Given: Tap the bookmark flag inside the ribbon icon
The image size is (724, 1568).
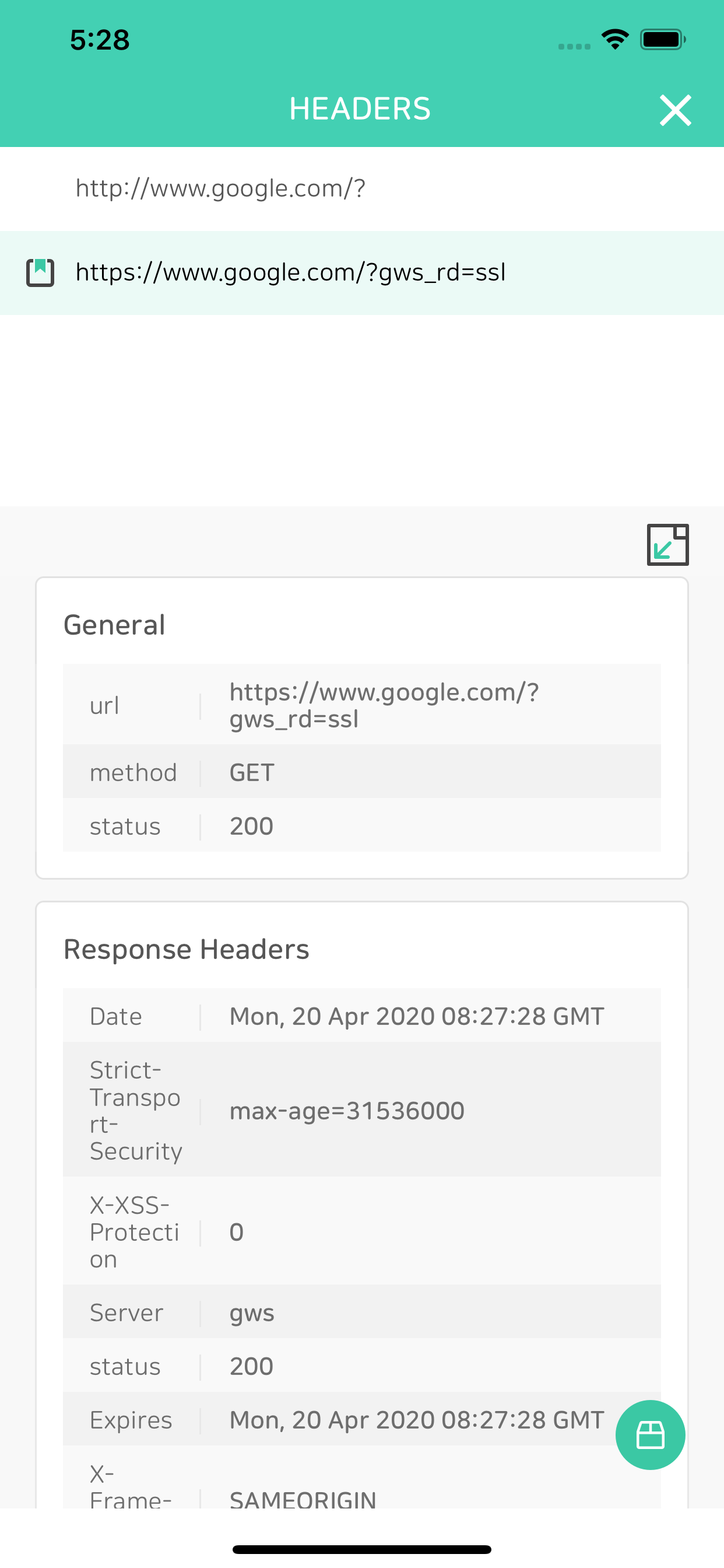Looking at the screenshot, I should click(x=41, y=268).
